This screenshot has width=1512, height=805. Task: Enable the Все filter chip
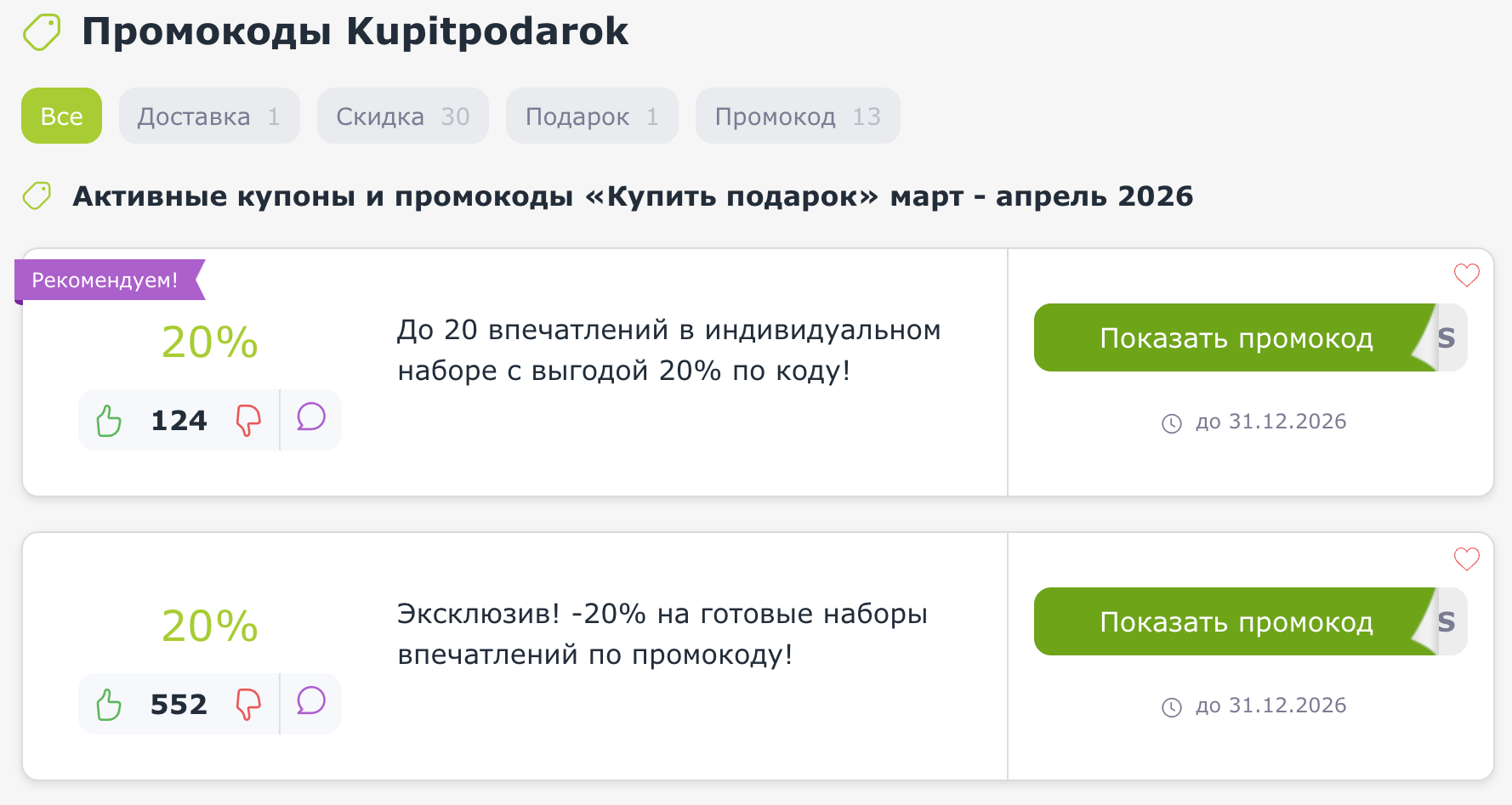click(x=60, y=116)
